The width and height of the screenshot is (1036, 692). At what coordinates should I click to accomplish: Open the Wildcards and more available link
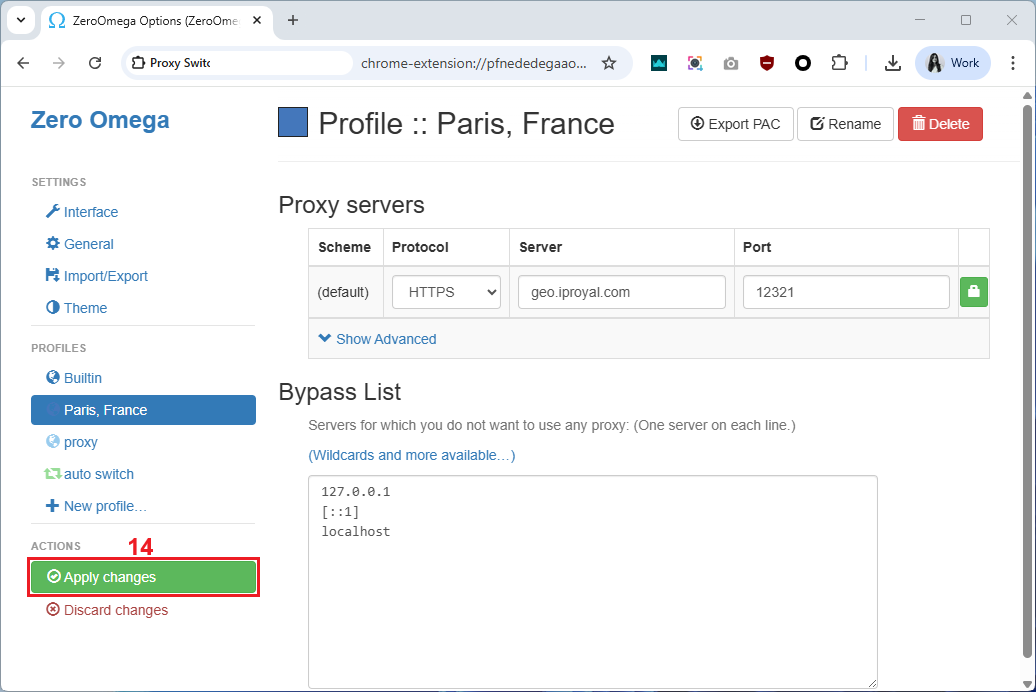click(411, 455)
